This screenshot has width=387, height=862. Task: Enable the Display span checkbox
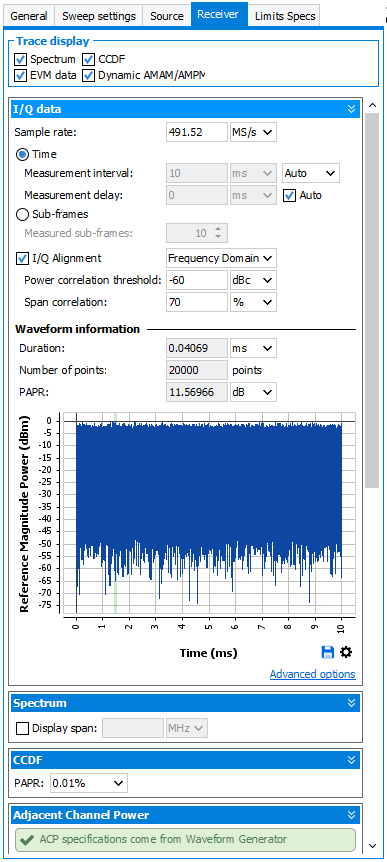click(22, 728)
